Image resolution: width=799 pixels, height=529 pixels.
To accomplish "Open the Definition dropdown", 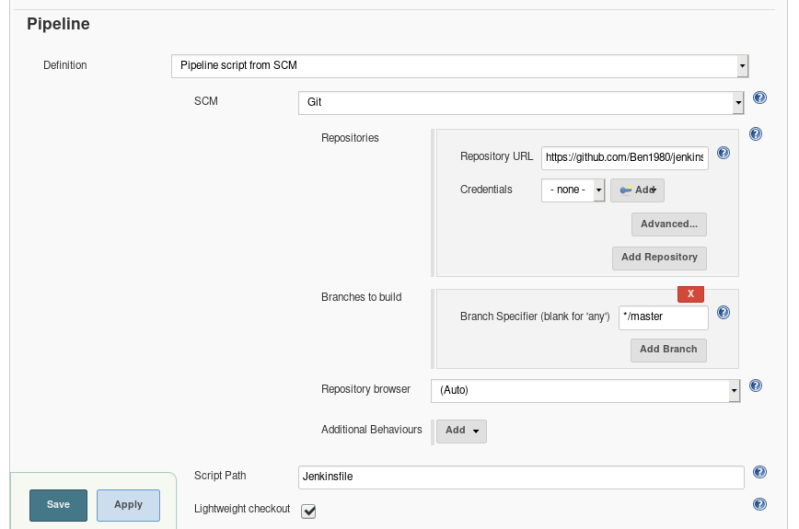I will point(460,66).
